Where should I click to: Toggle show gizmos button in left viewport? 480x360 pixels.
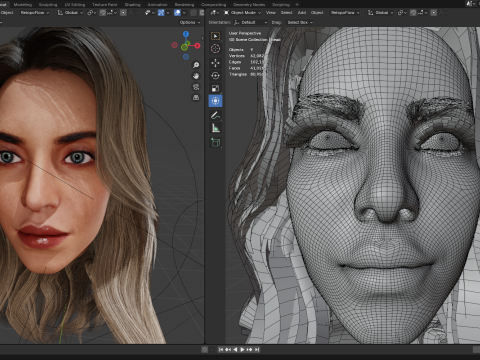pyautogui.click(x=161, y=13)
